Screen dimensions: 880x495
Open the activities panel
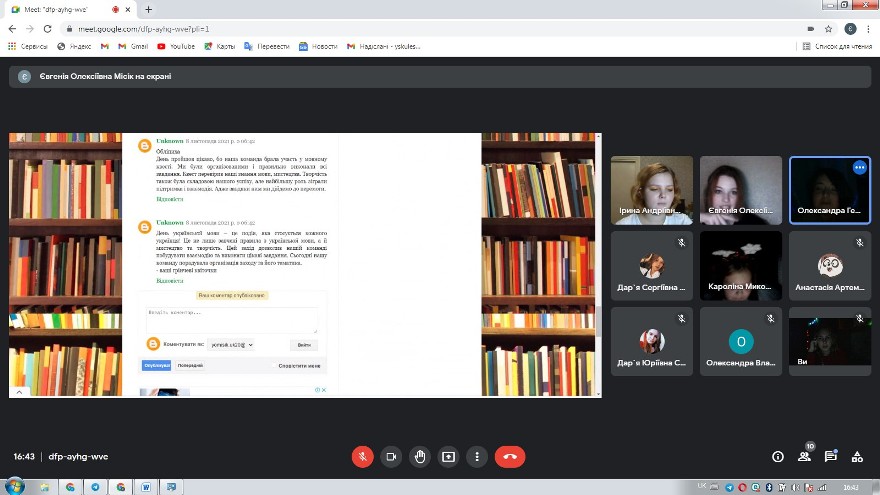point(856,456)
